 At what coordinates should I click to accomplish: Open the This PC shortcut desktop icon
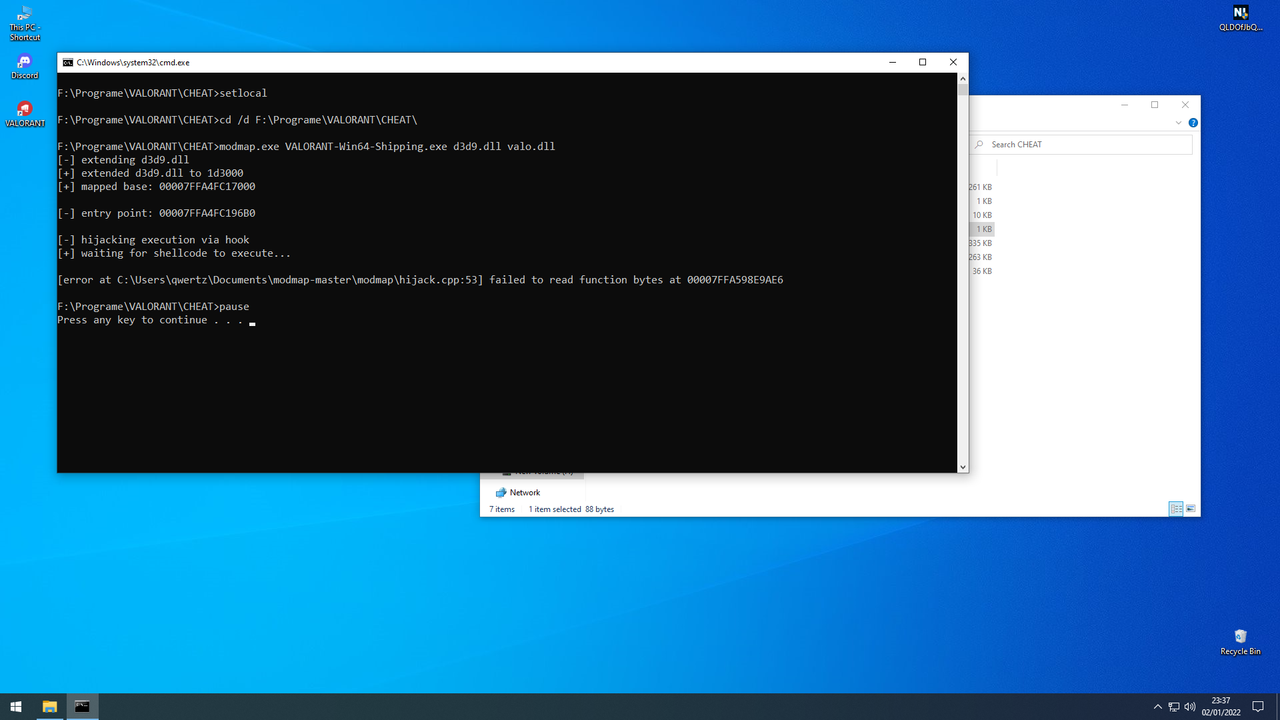25,23
